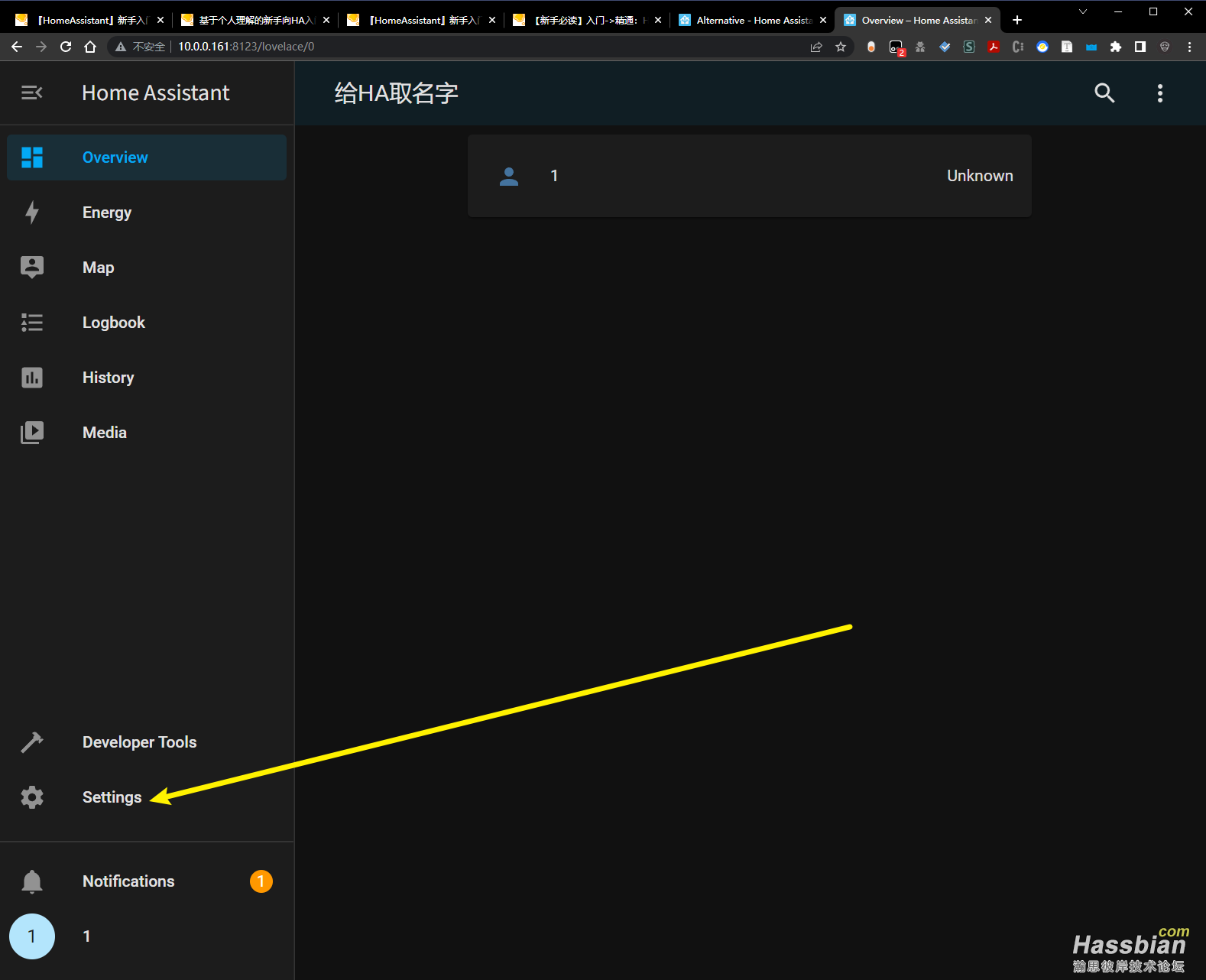
Task: Go back in browser history
Action: (17, 47)
